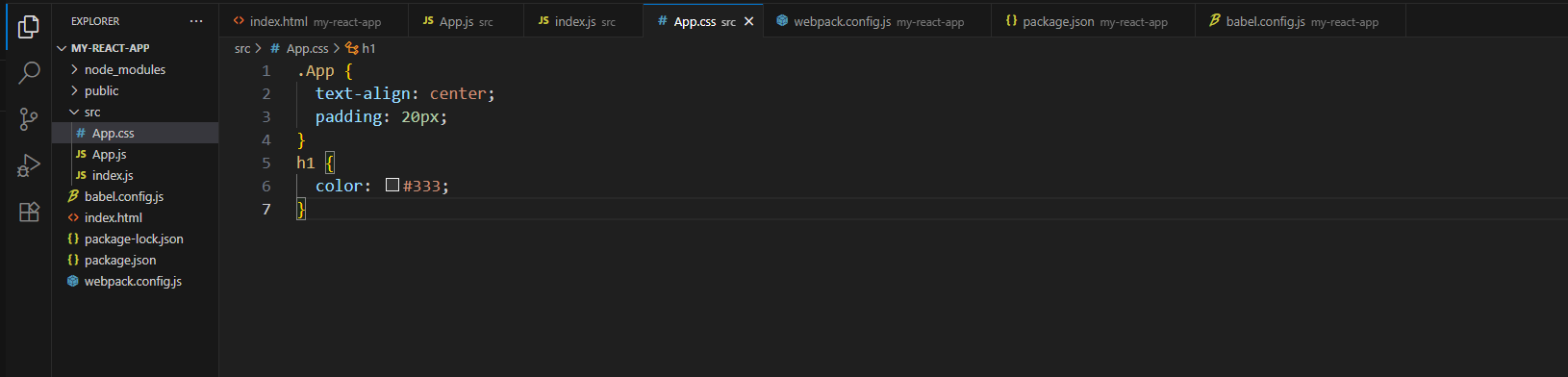The image size is (1568, 377).
Task: Click line number 5 in the gutter
Action: click(x=266, y=163)
